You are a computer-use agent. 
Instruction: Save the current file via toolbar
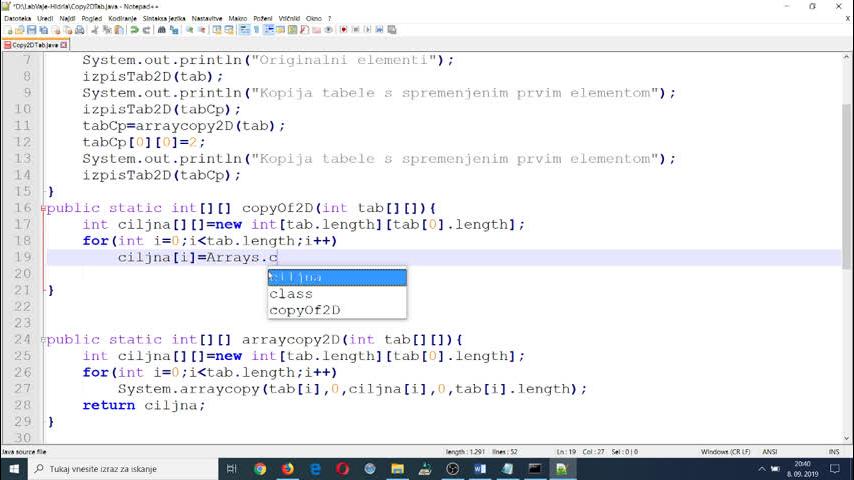click(x=32, y=29)
